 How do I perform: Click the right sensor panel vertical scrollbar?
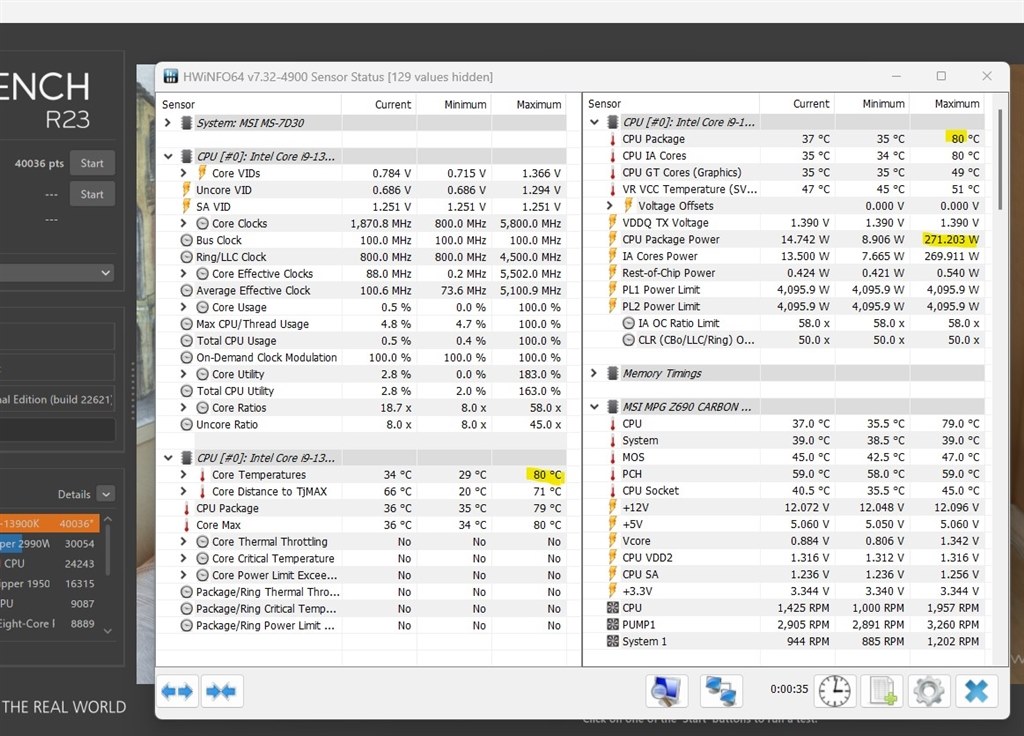[x=999, y=160]
